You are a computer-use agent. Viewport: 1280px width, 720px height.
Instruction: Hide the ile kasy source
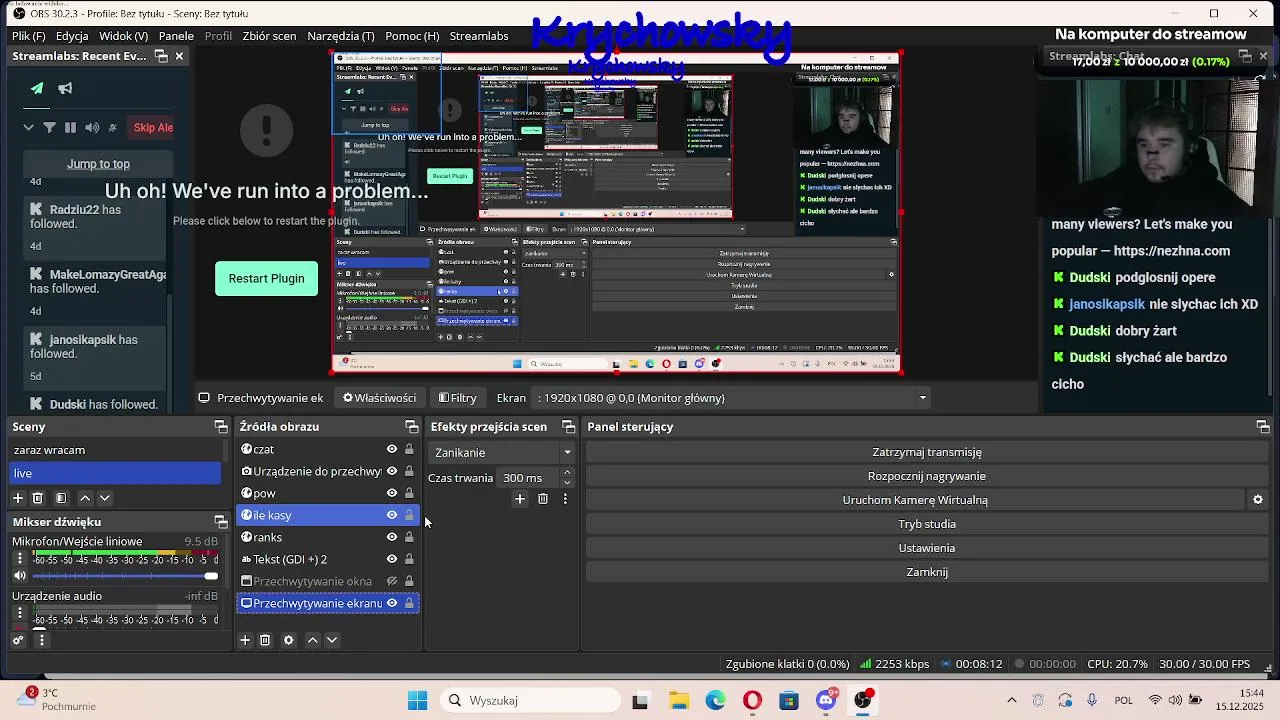(x=392, y=515)
